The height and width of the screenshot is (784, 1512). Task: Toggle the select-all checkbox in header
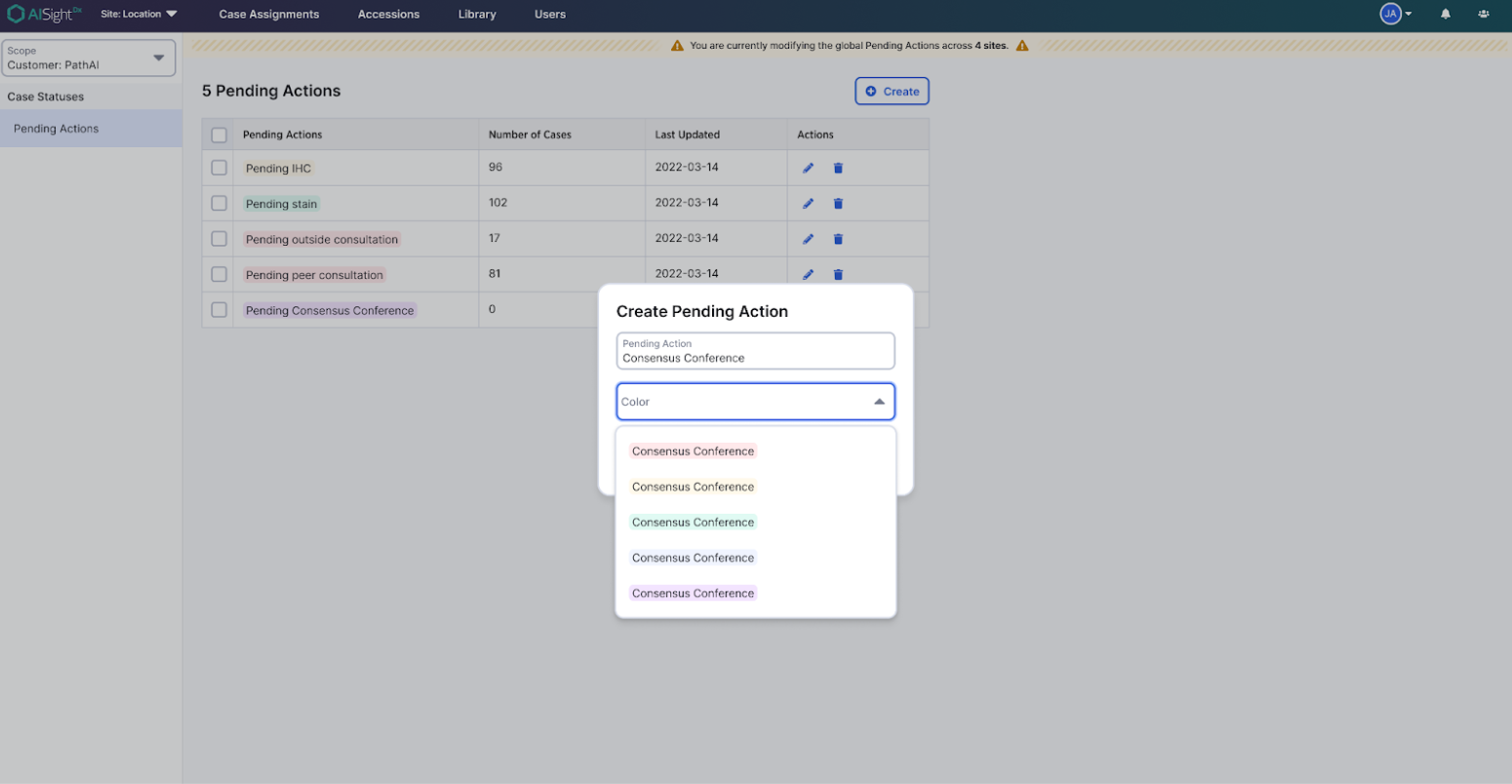point(219,136)
